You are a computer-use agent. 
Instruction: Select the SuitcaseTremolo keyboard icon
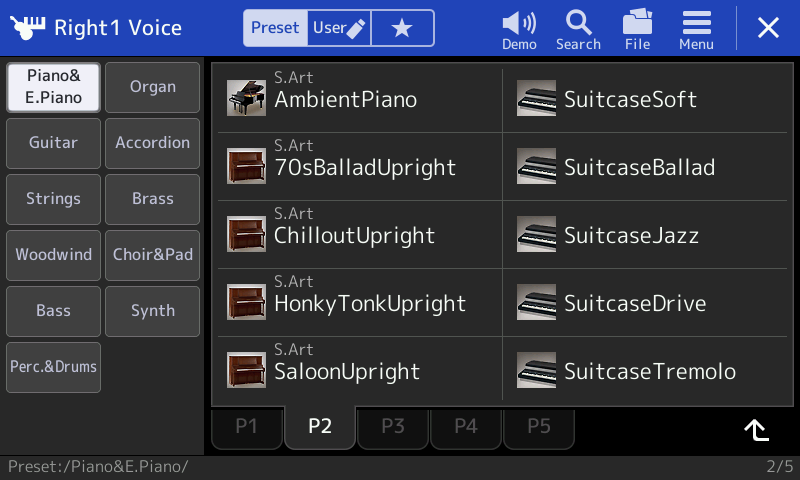pos(536,370)
